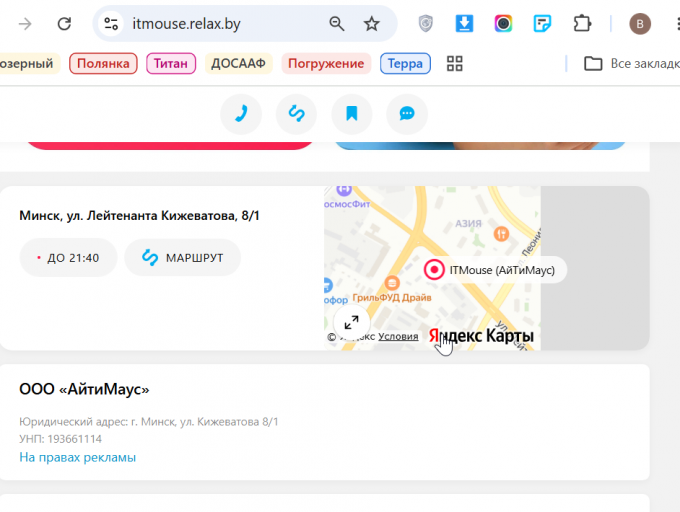Click the address bar URL itmouse.relax.by
The height and width of the screenshot is (512, 680).
(186, 24)
